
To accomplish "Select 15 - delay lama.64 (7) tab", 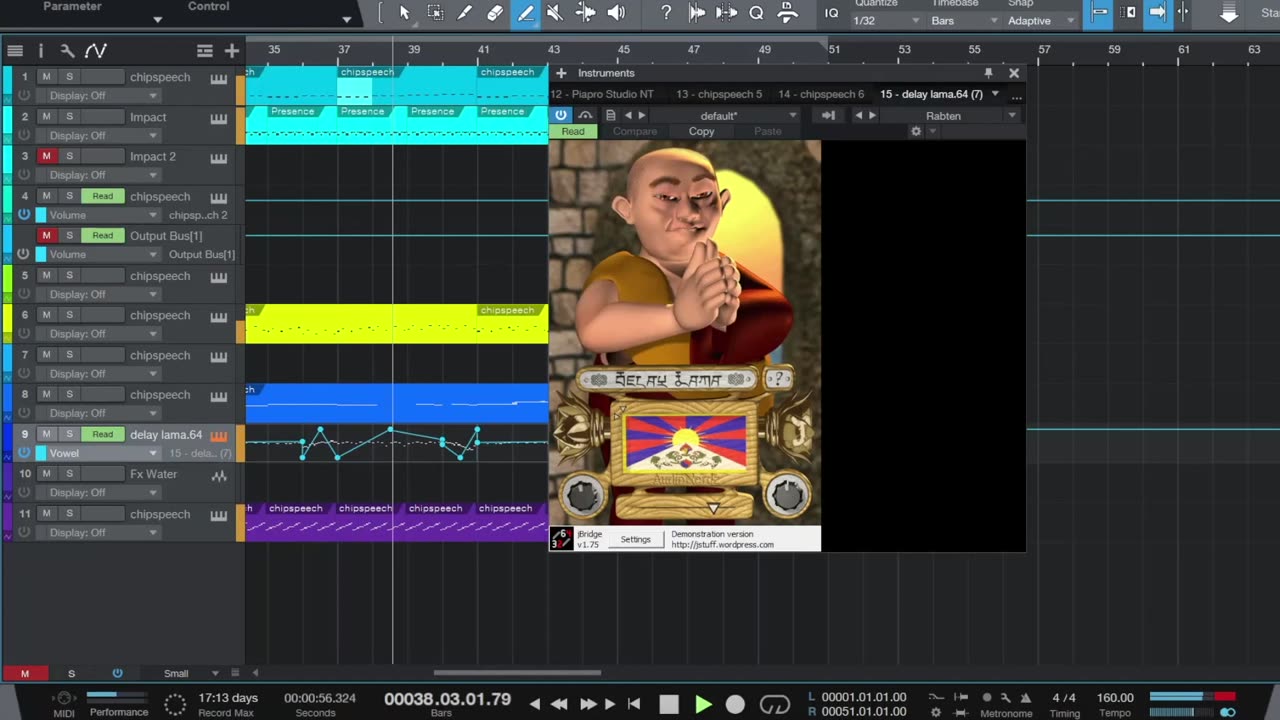I will coord(931,94).
